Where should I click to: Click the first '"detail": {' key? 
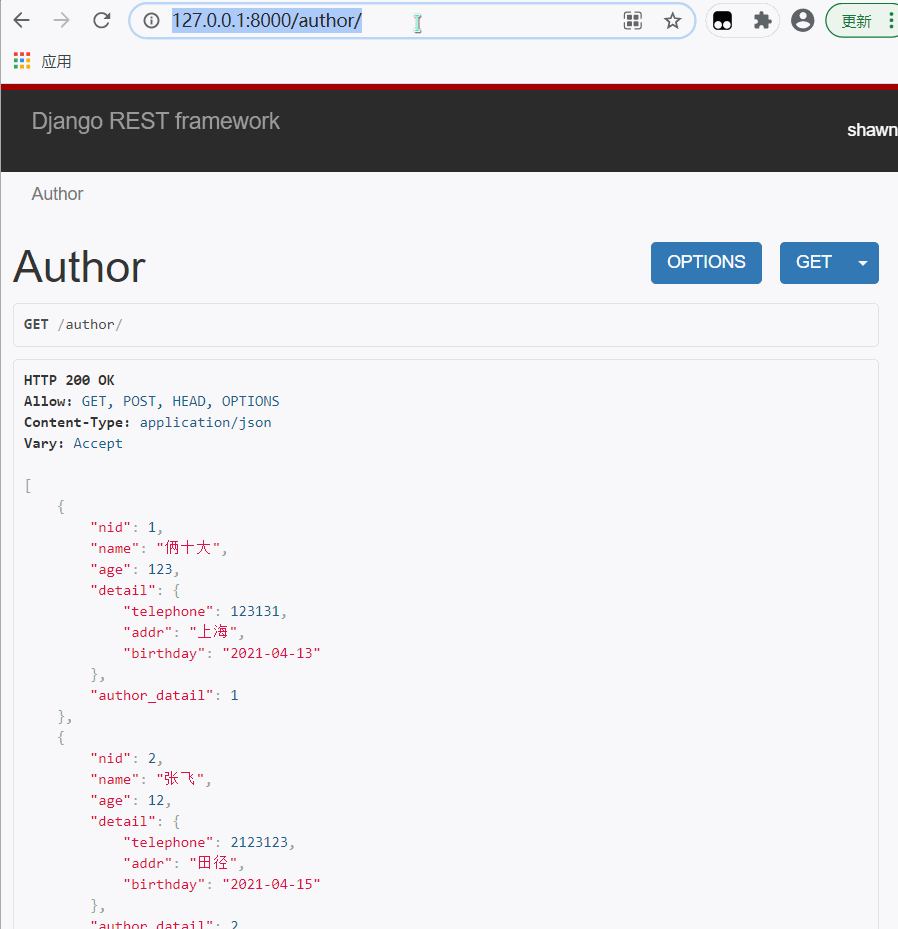[x=135, y=591]
